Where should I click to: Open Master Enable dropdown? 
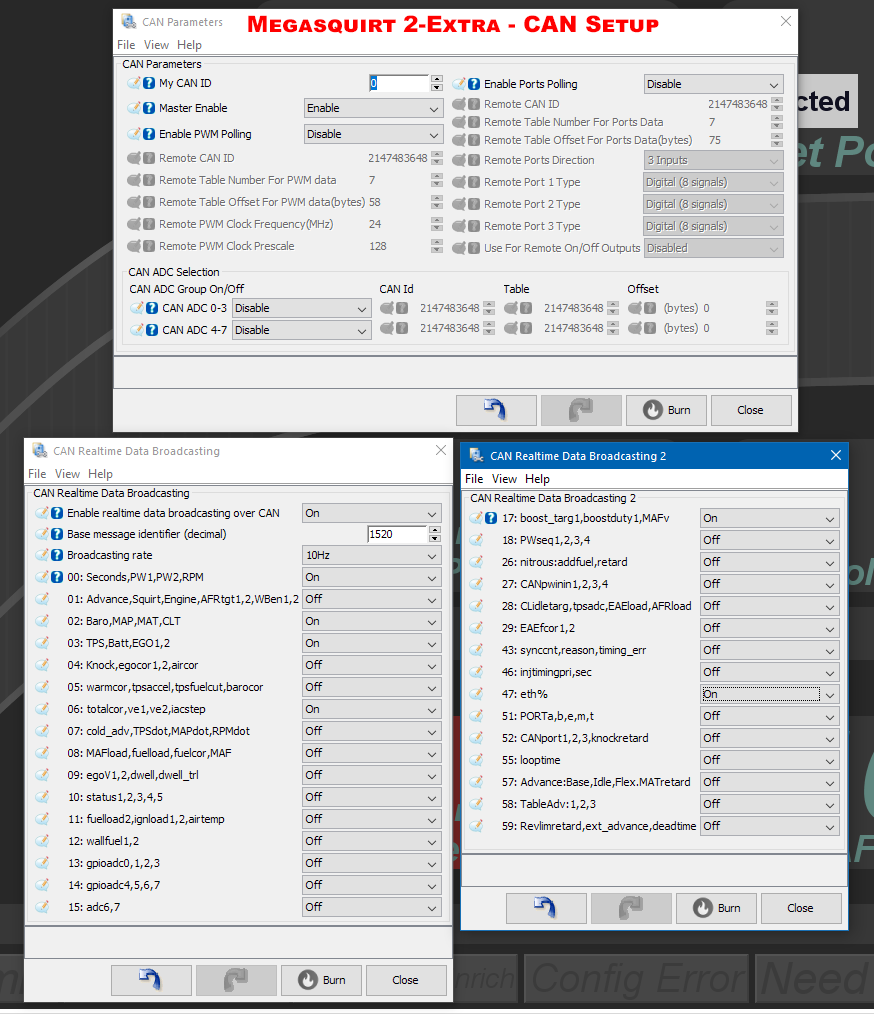[x=374, y=109]
